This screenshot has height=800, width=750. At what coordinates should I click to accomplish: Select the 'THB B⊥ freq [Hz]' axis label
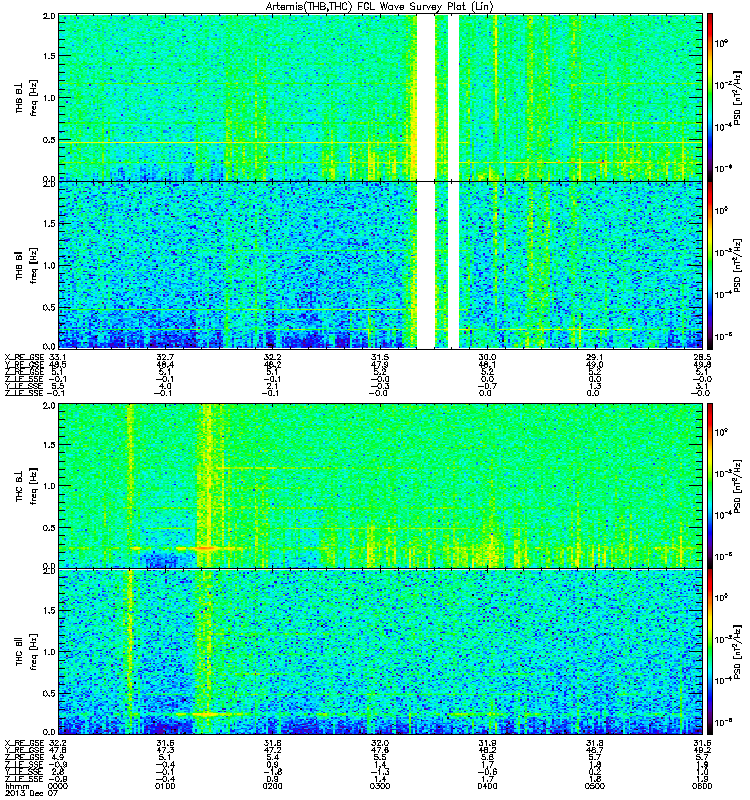click(x=27, y=98)
